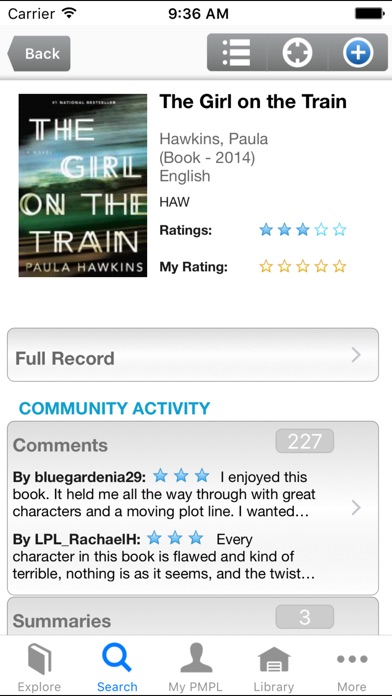Open the Full Record row
This screenshot has height=696, width=392.
pos(193,355)
